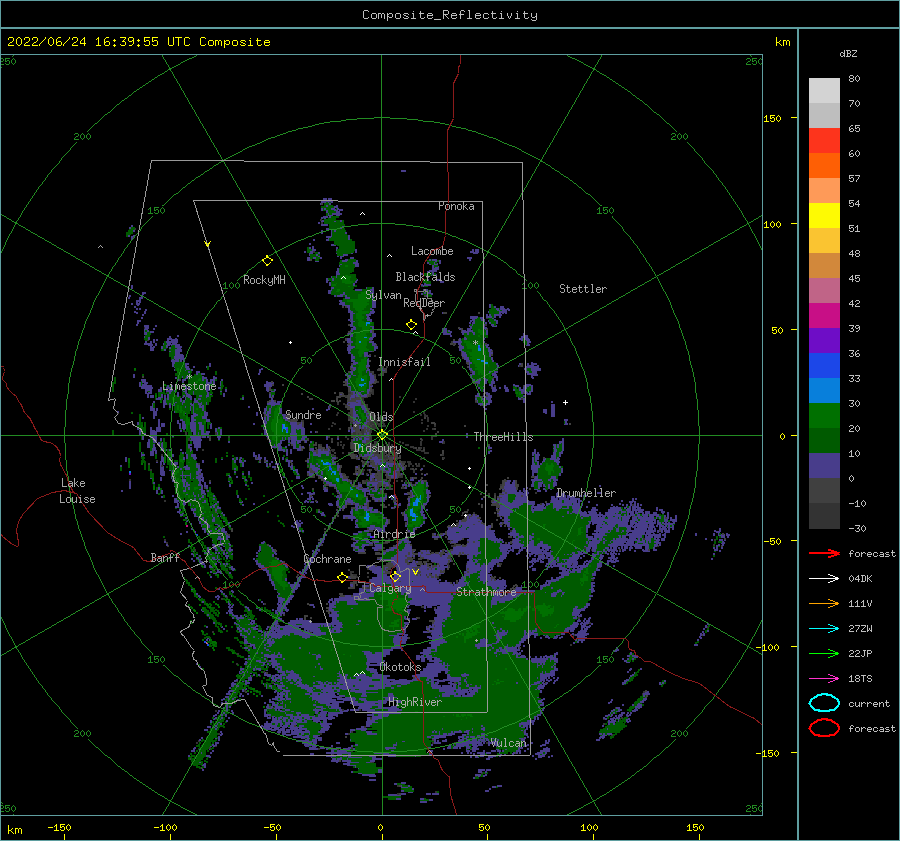Click the white asterisk marker near Limestone
900x841 pixels.
click(x=189, y=377)
